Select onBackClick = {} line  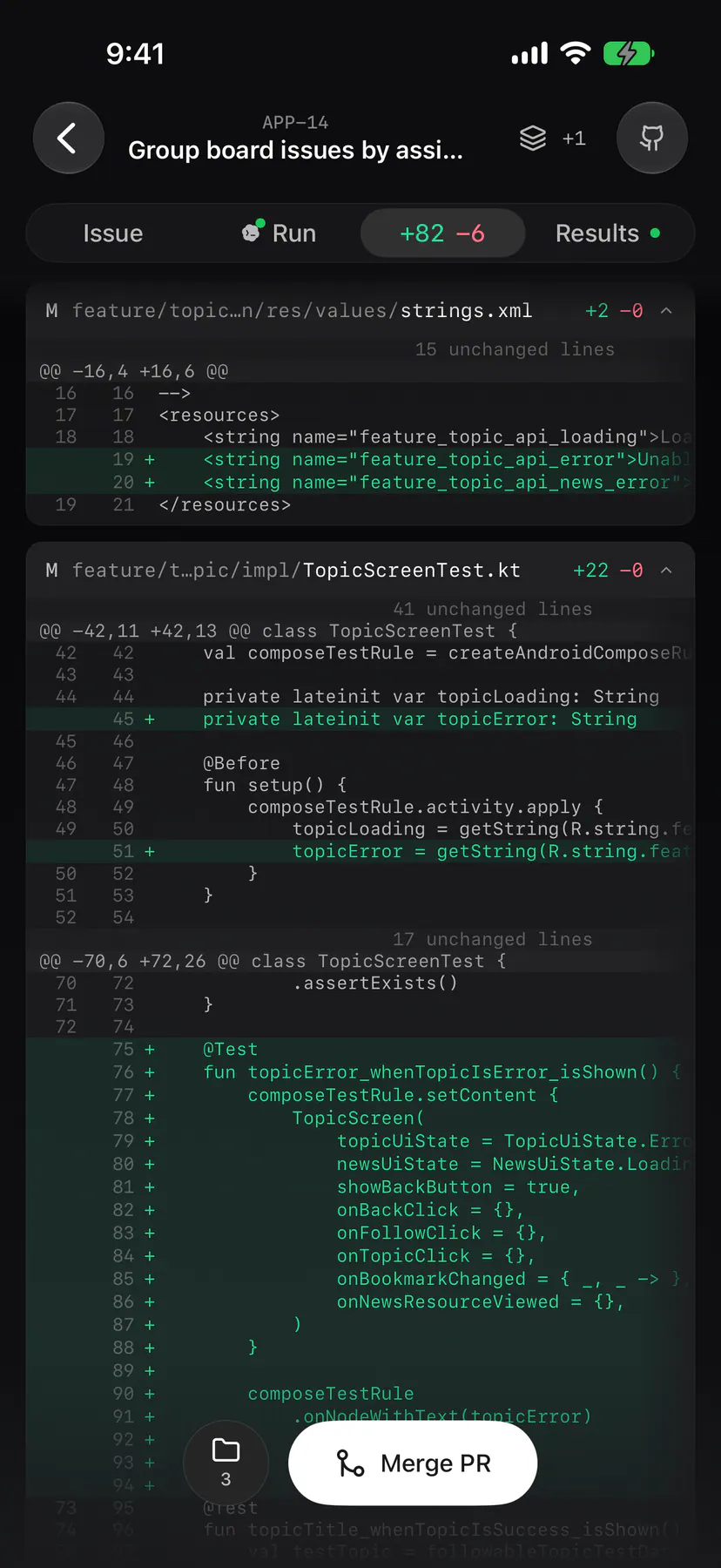(360, 1210)
